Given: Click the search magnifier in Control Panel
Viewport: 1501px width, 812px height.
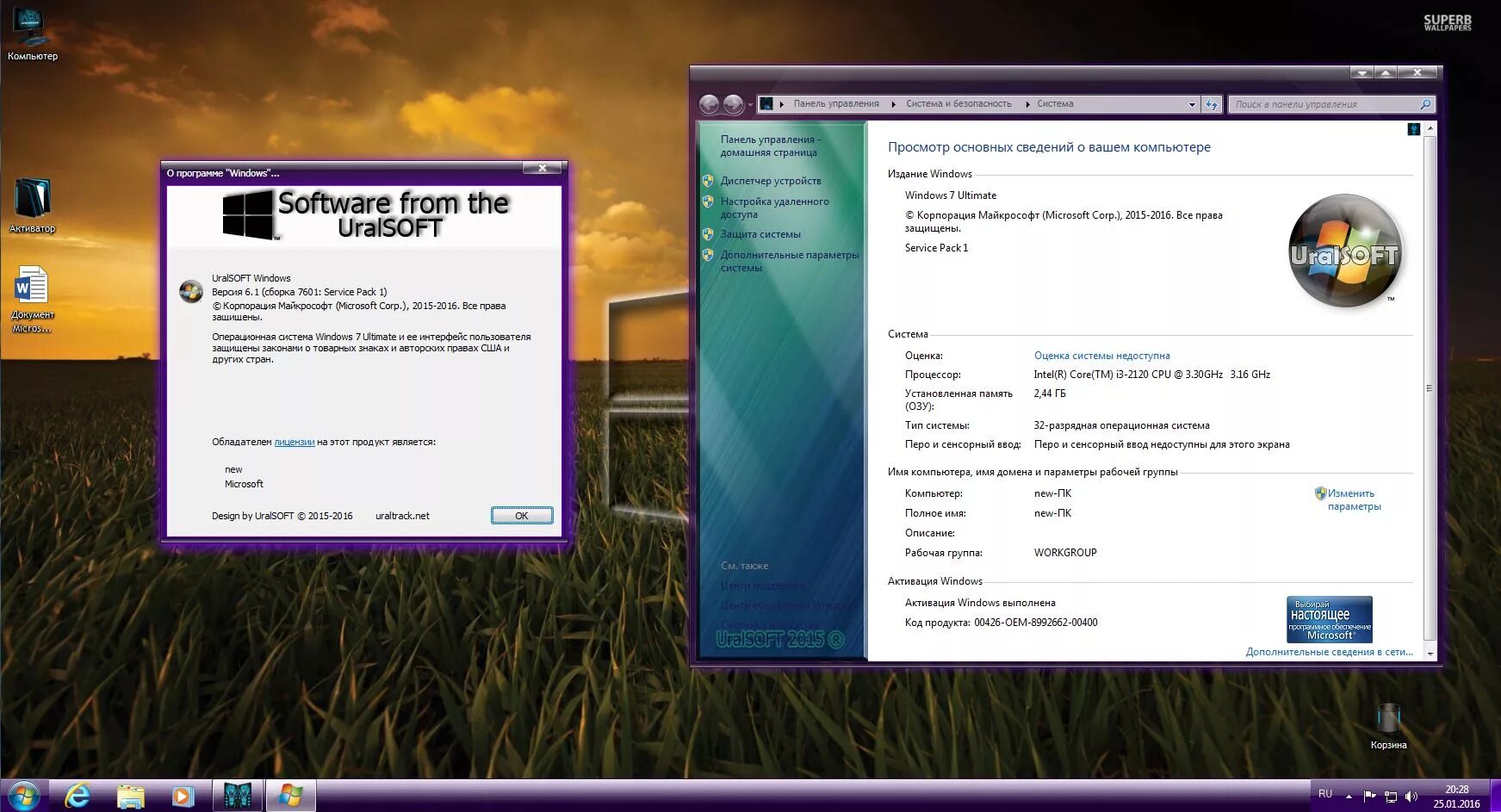Looking at the screenshot, I should tap(1425, 104).
